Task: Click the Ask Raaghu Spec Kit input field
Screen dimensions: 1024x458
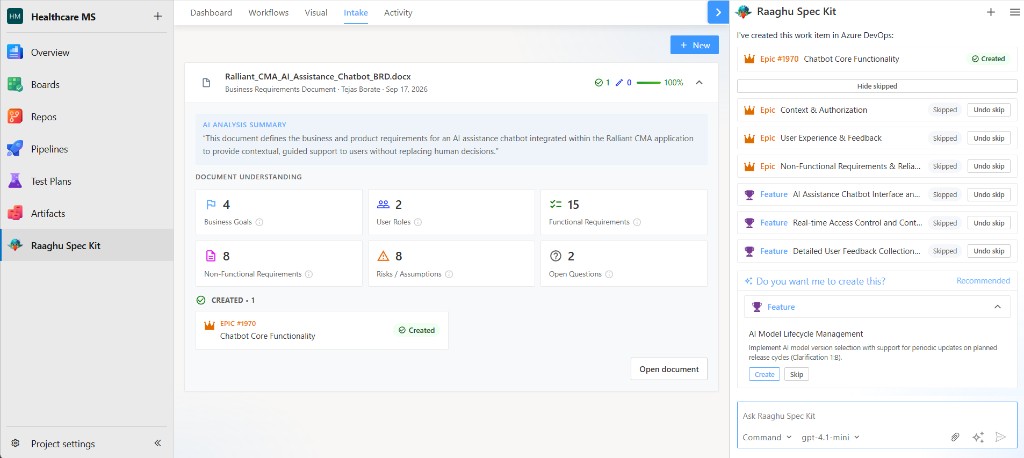Action: [877, 416]
